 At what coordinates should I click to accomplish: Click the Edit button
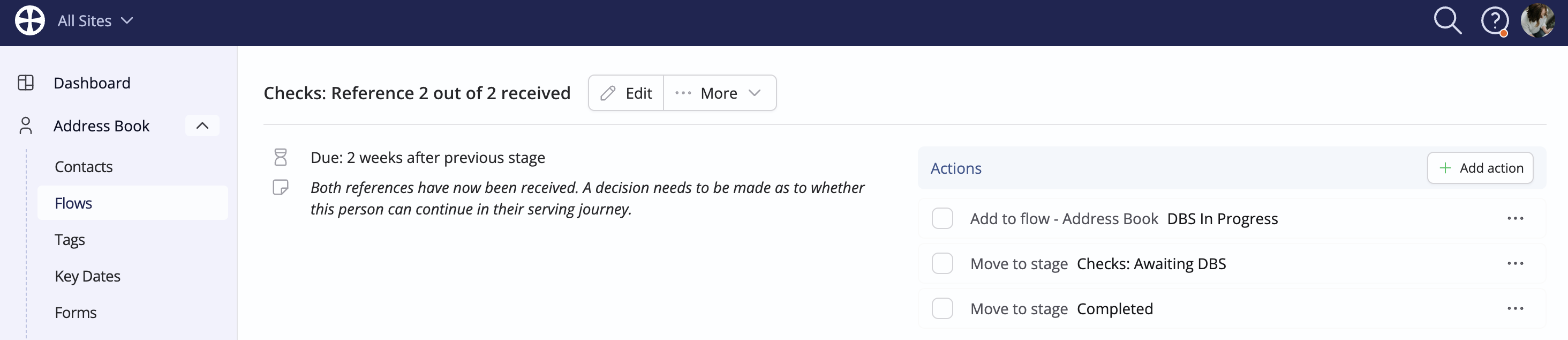pos(625,93)
